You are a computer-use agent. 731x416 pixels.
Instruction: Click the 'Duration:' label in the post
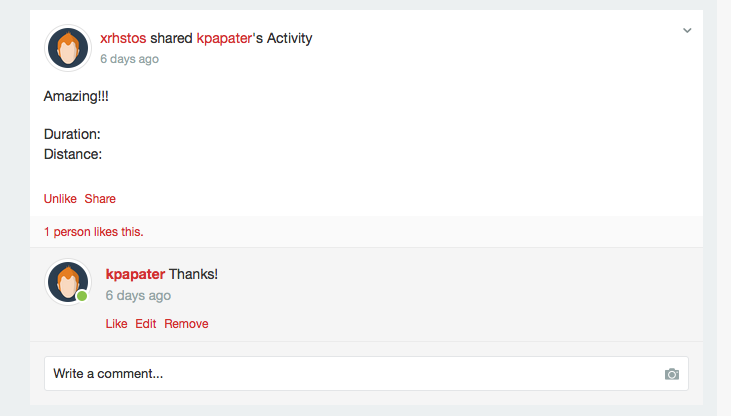coord(72,134)
